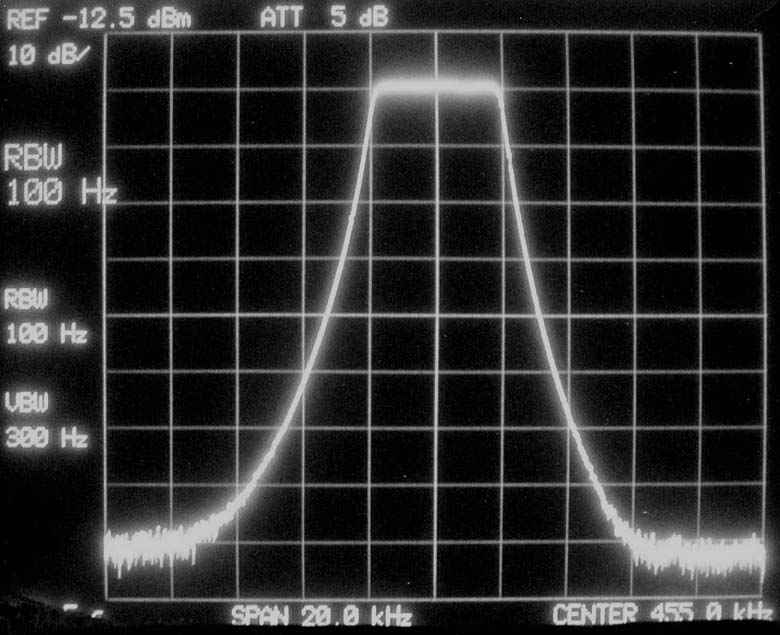Viewport: 780px width, 635px height.
Task: Select the VBW video bandwidth label
Action: tap(28, 402)
